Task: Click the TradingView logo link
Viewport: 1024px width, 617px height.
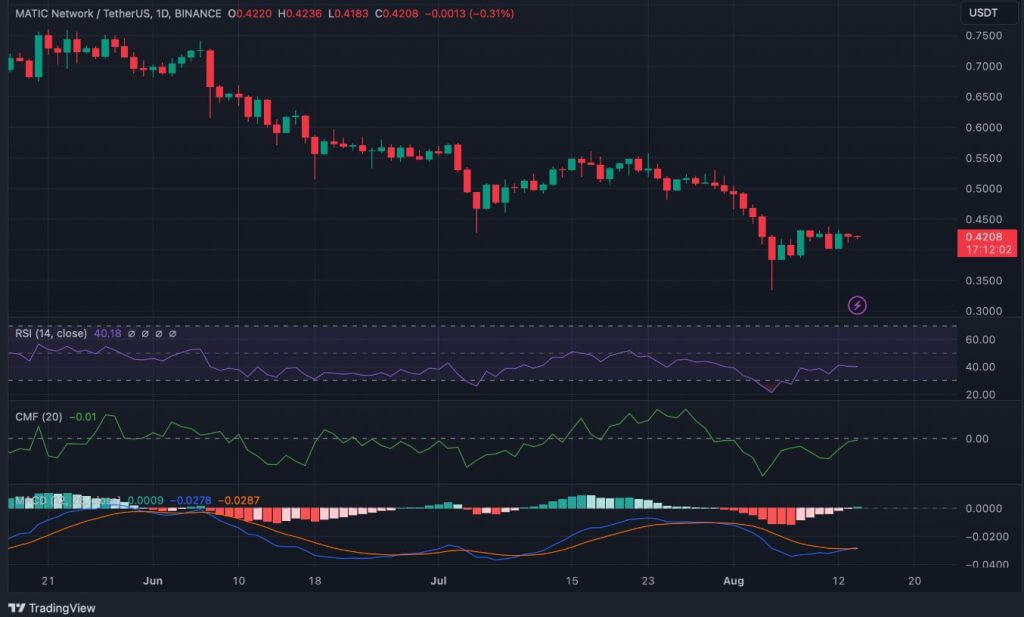Action: (52, 608)
